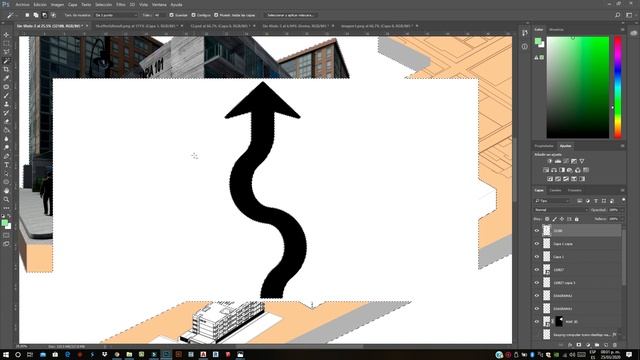Click the Create new group folder icon

[x=597, y=345]
